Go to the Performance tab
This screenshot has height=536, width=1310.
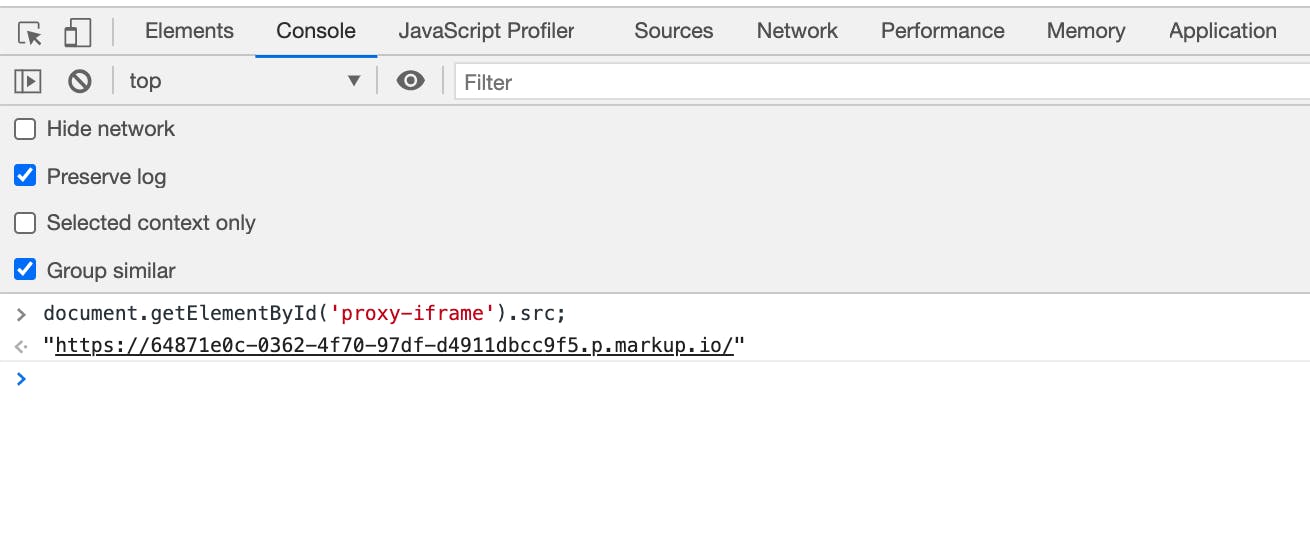(942, 31)
